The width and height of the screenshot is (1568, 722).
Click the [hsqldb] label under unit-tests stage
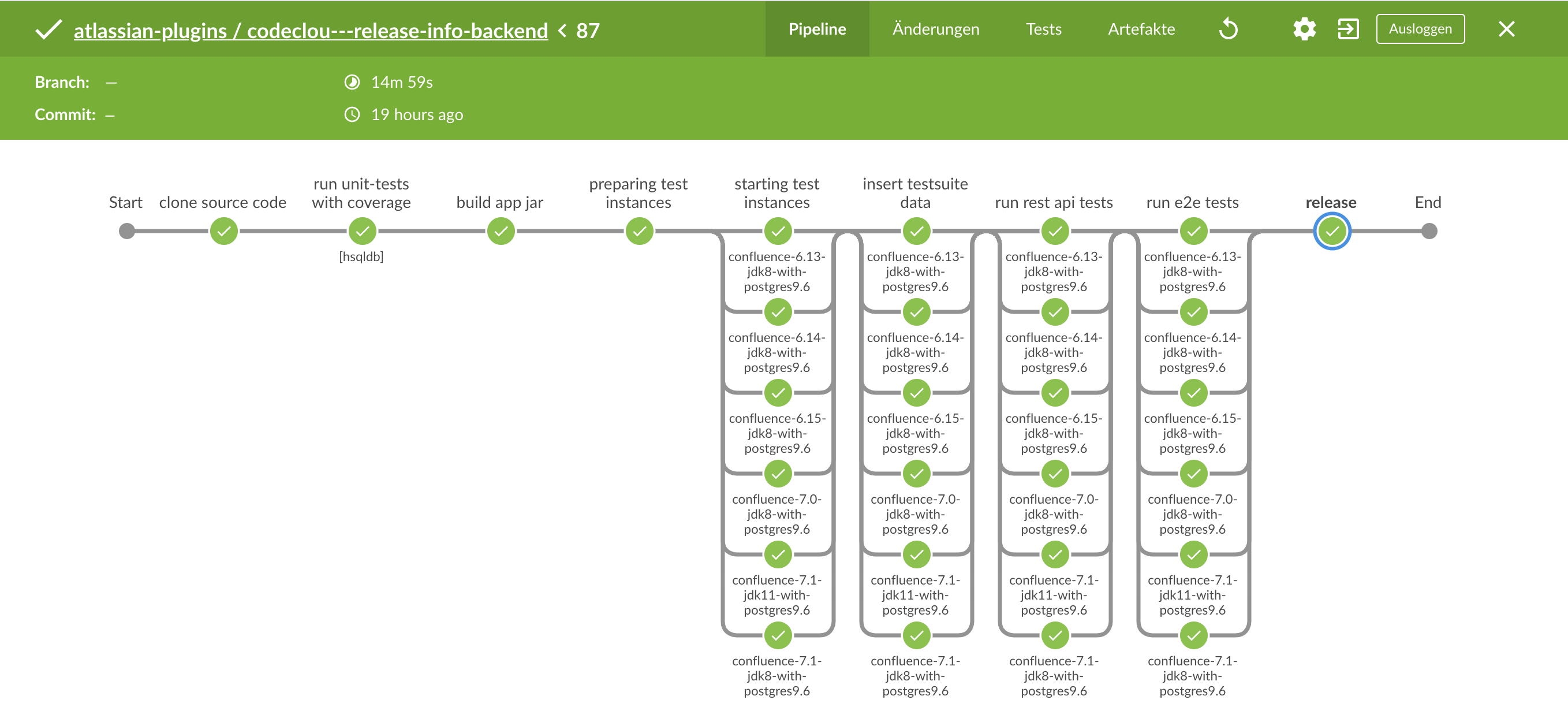pyautogui.click(x=361, y=257)
